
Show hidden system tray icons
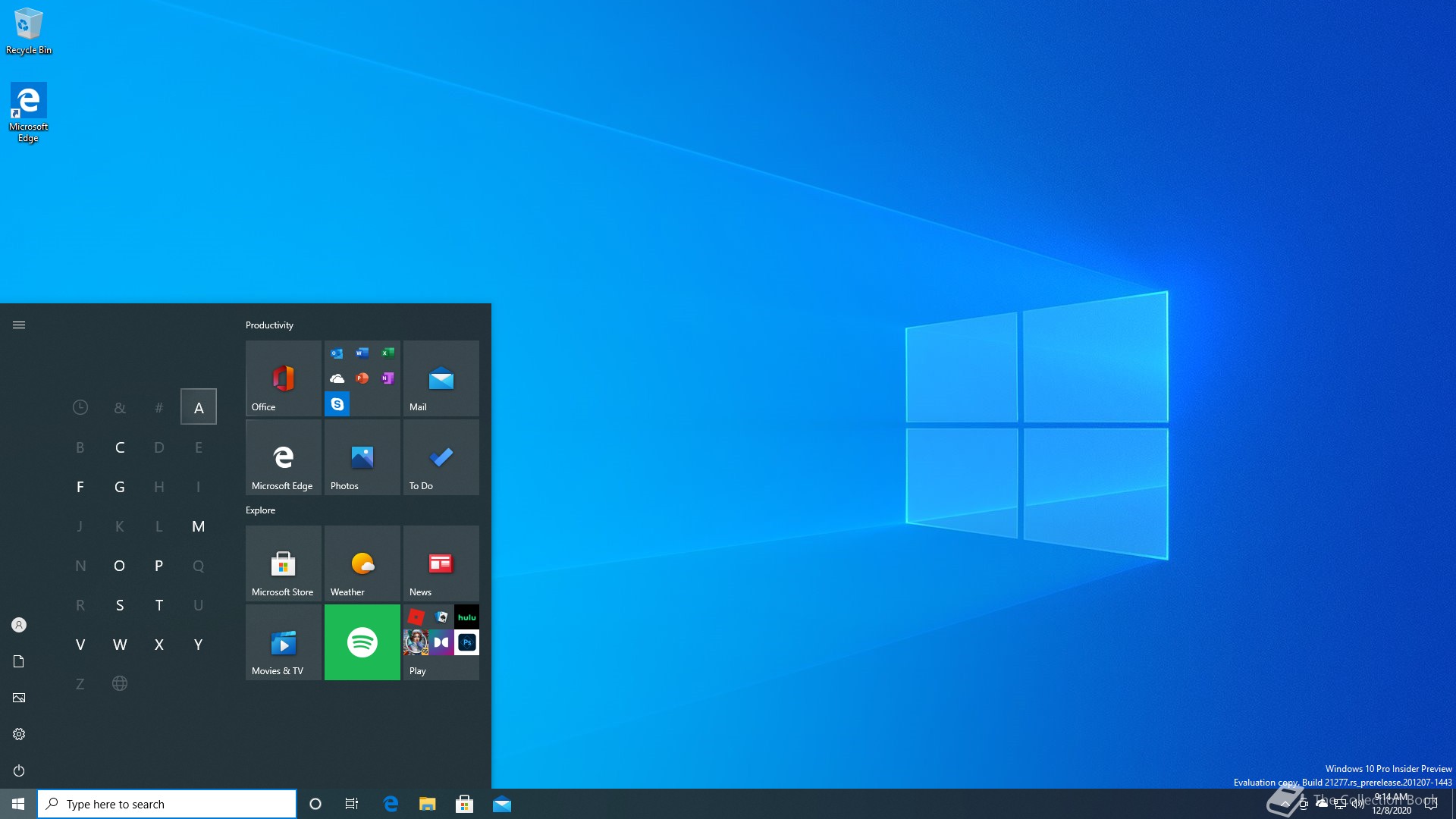pyautogui.click(x=1285, y=804)
